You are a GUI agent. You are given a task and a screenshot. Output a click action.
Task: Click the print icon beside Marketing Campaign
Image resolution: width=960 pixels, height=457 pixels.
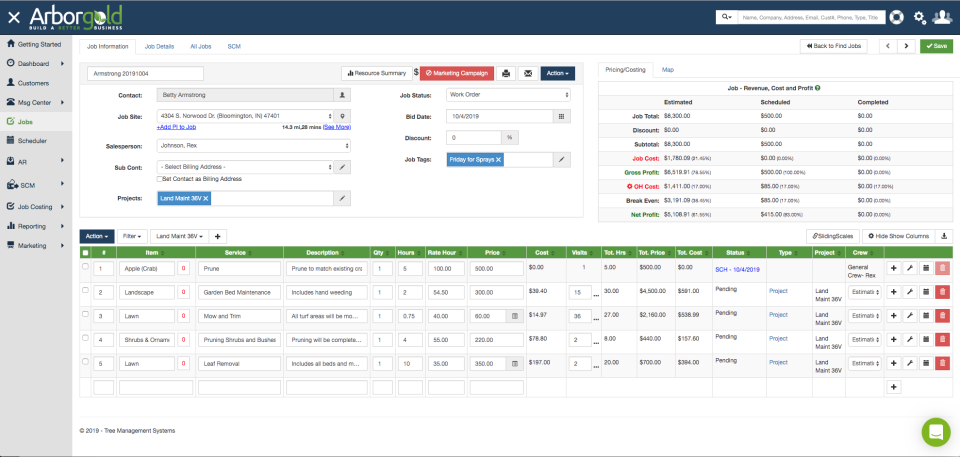click(506, 73)
